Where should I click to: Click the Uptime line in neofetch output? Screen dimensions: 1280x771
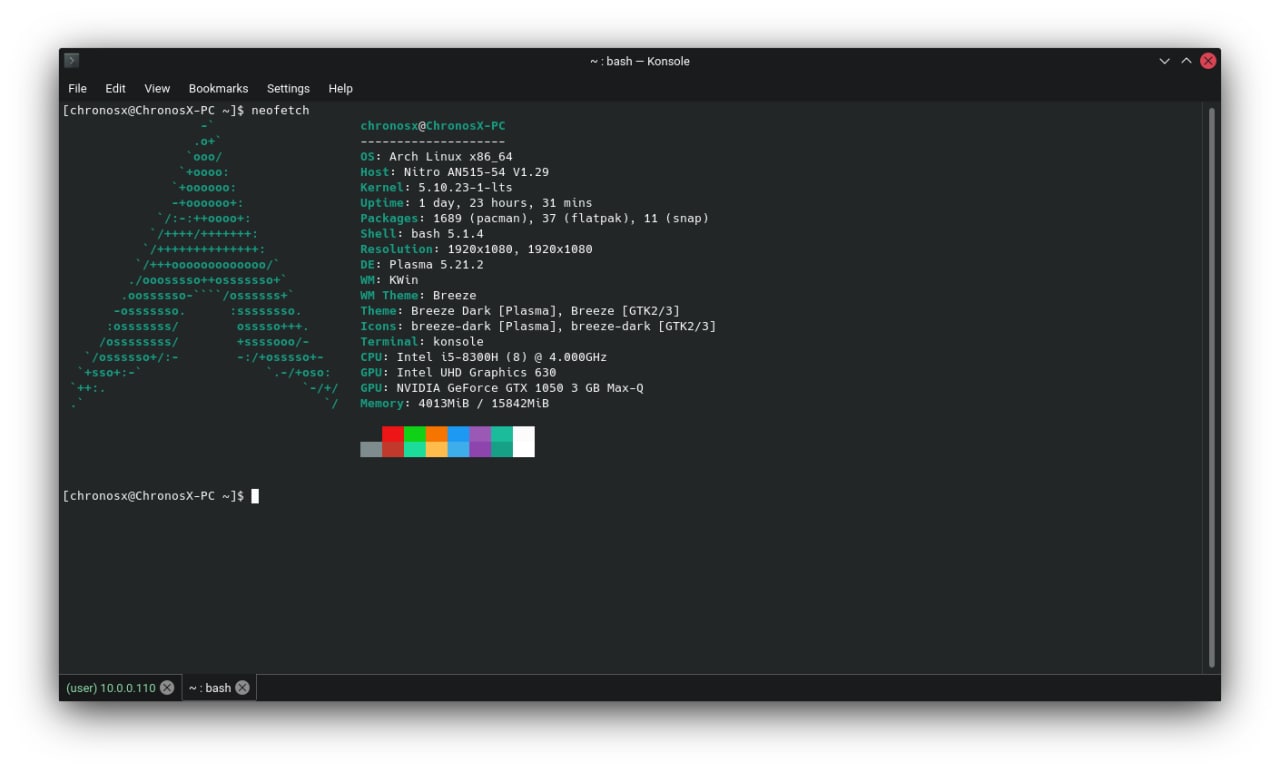(x=476, y=203)
